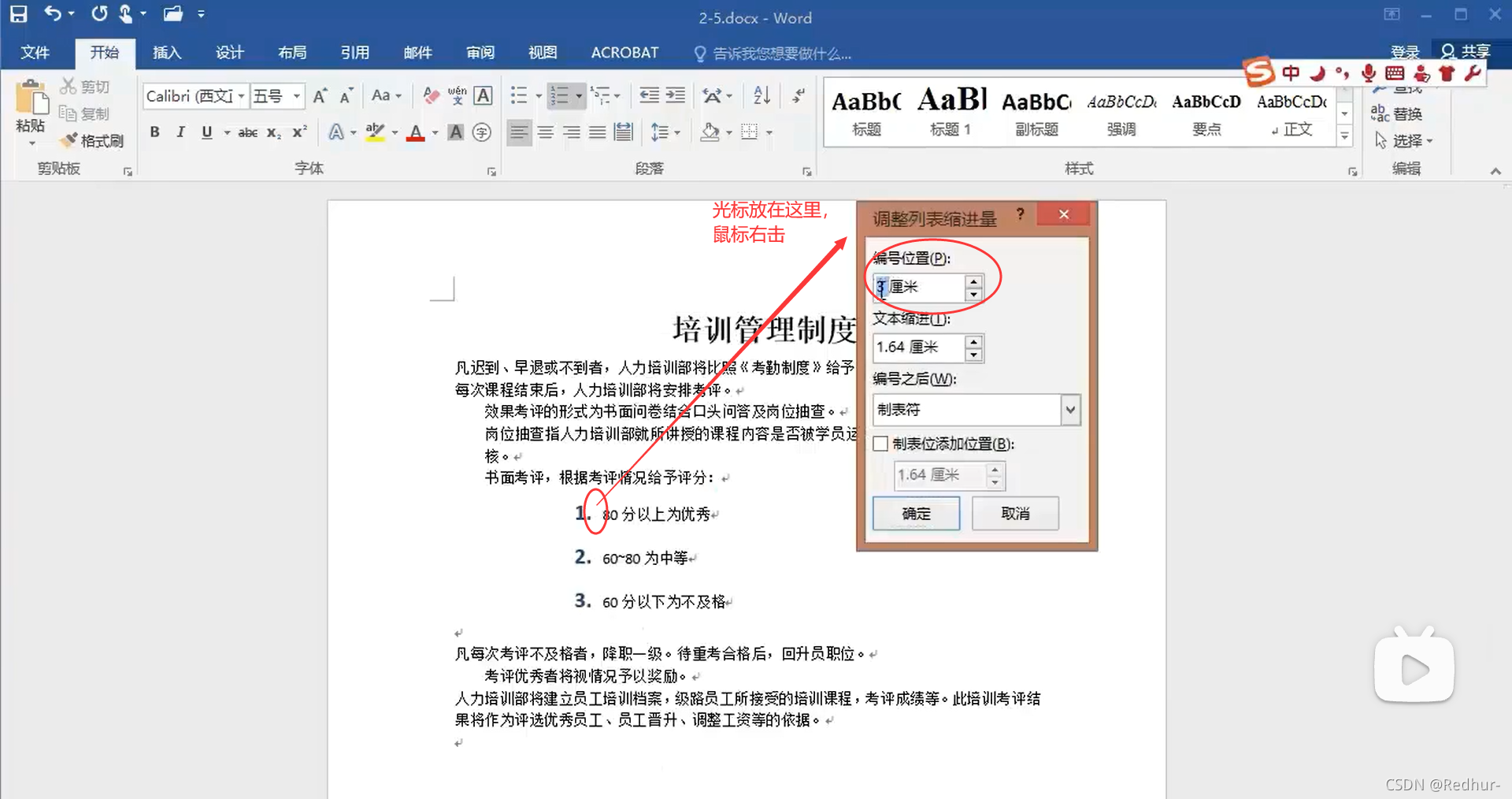Open the phonetic guide (拼音指南) icon
The image size is (1512, 799).
[x=457, y=95]
